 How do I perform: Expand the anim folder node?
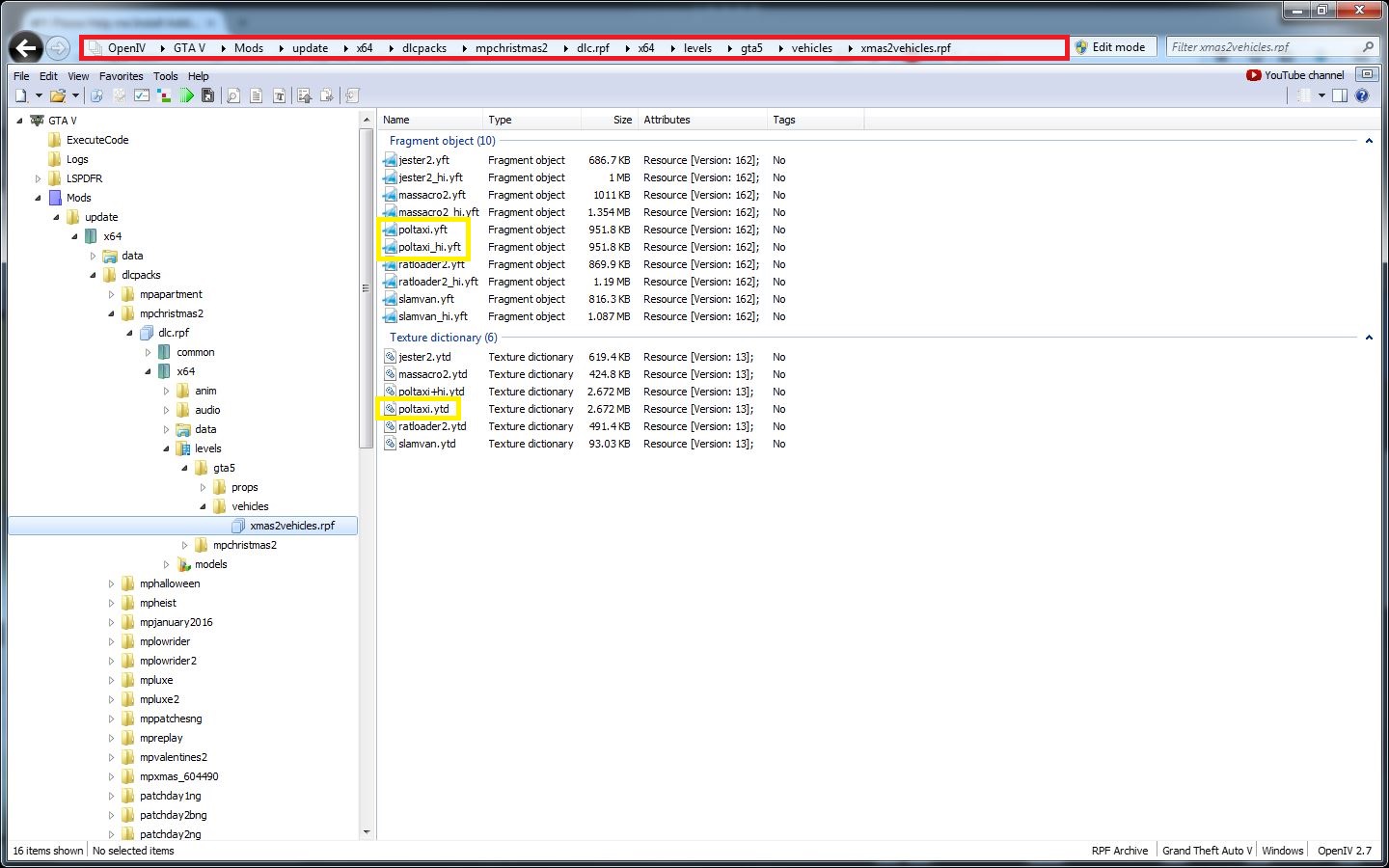[x=166, y=391]
